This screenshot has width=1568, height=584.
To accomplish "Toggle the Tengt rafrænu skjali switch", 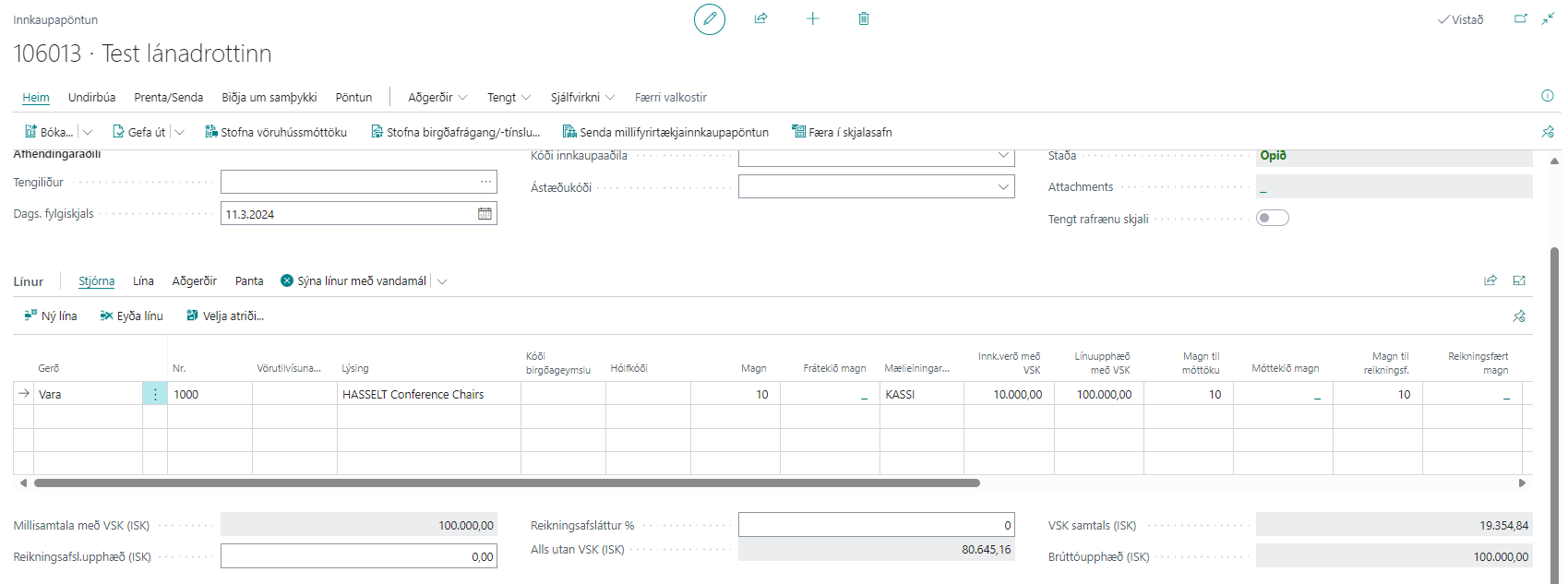I will click(x=1272, y=219).
